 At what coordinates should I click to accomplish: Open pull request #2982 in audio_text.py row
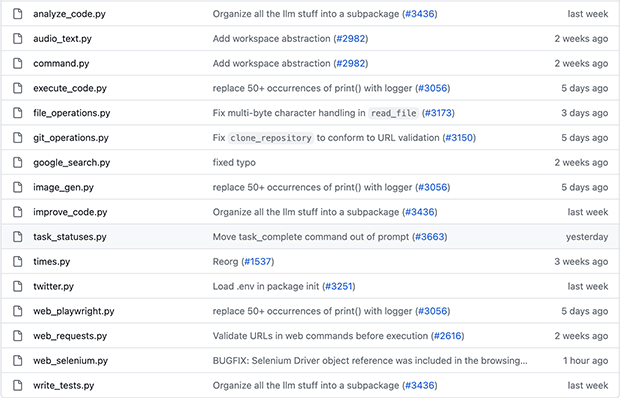tap(351, 39)
